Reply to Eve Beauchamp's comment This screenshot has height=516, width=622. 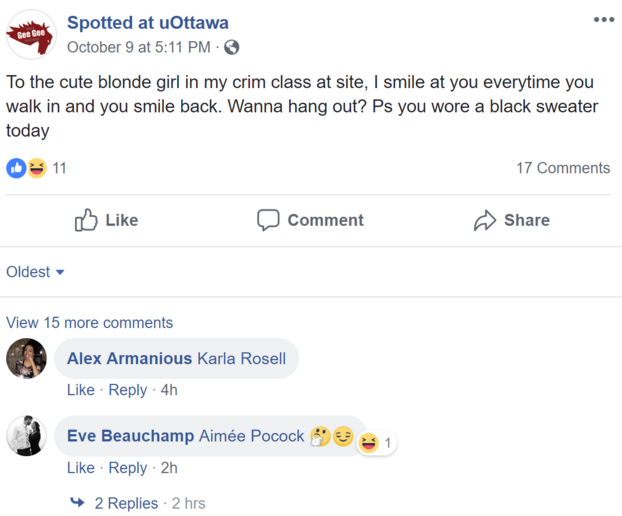(127, 468)
